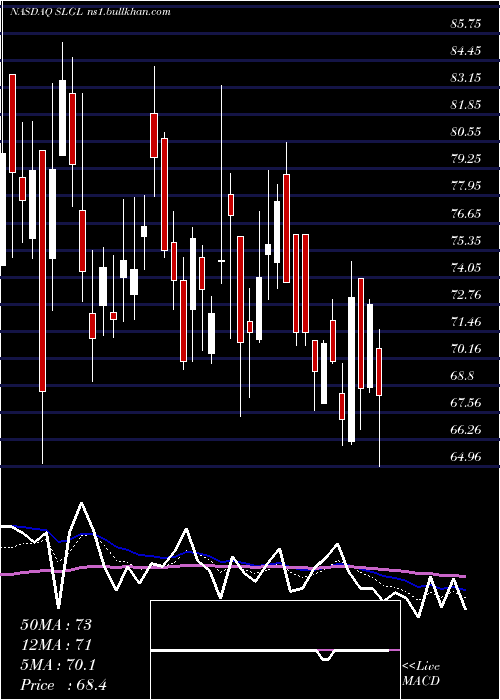Viewport: 500px width, 700px height.
Task: Click the 67.56 price axis label
Action: tap(466, 403)
